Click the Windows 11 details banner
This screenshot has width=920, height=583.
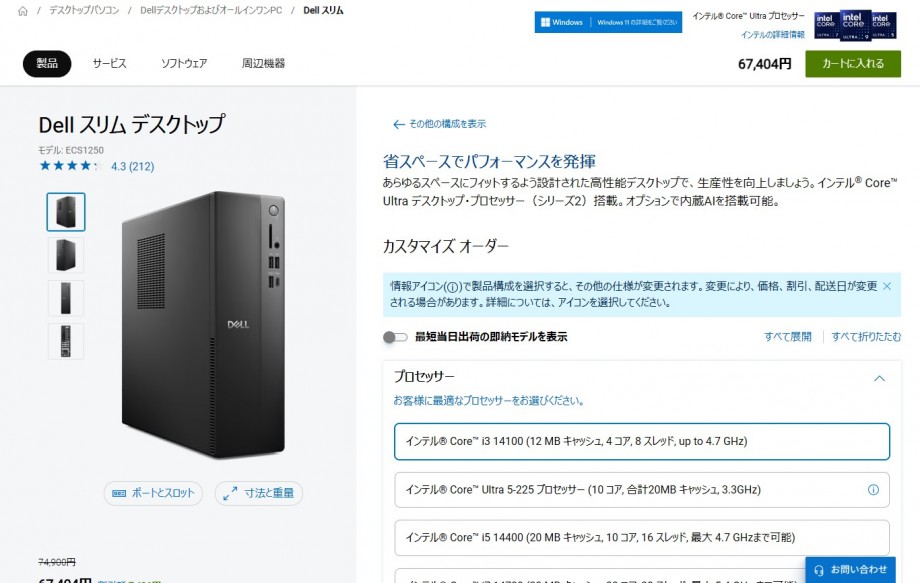[608, 22]
